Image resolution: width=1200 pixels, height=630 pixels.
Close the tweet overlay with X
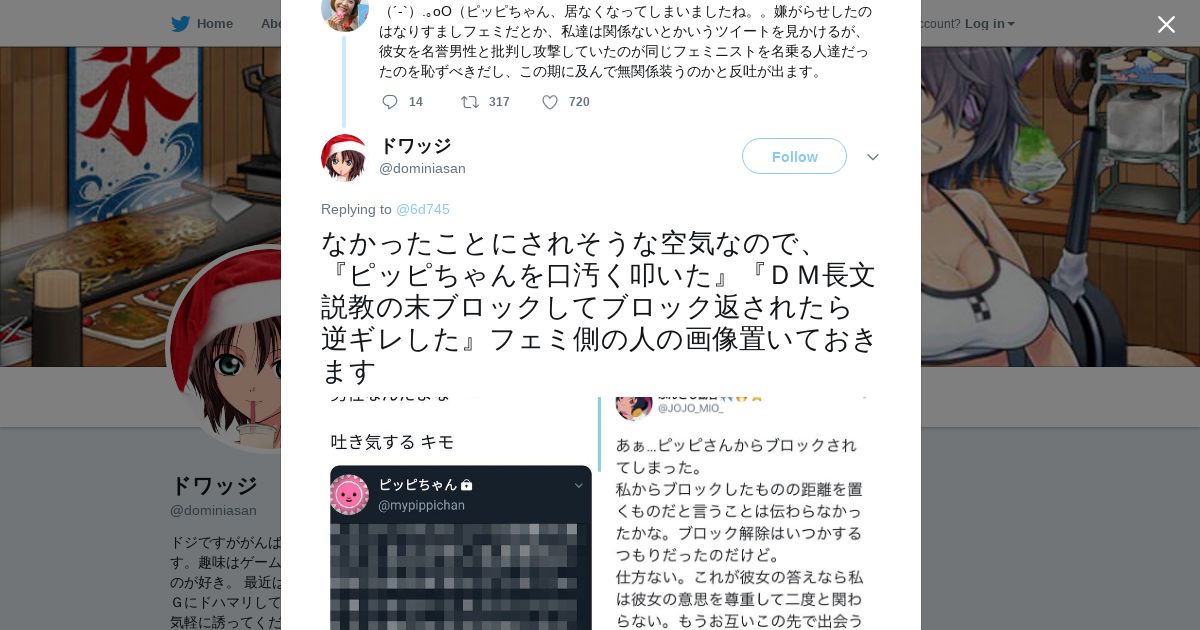click(x=1166, y=24)
